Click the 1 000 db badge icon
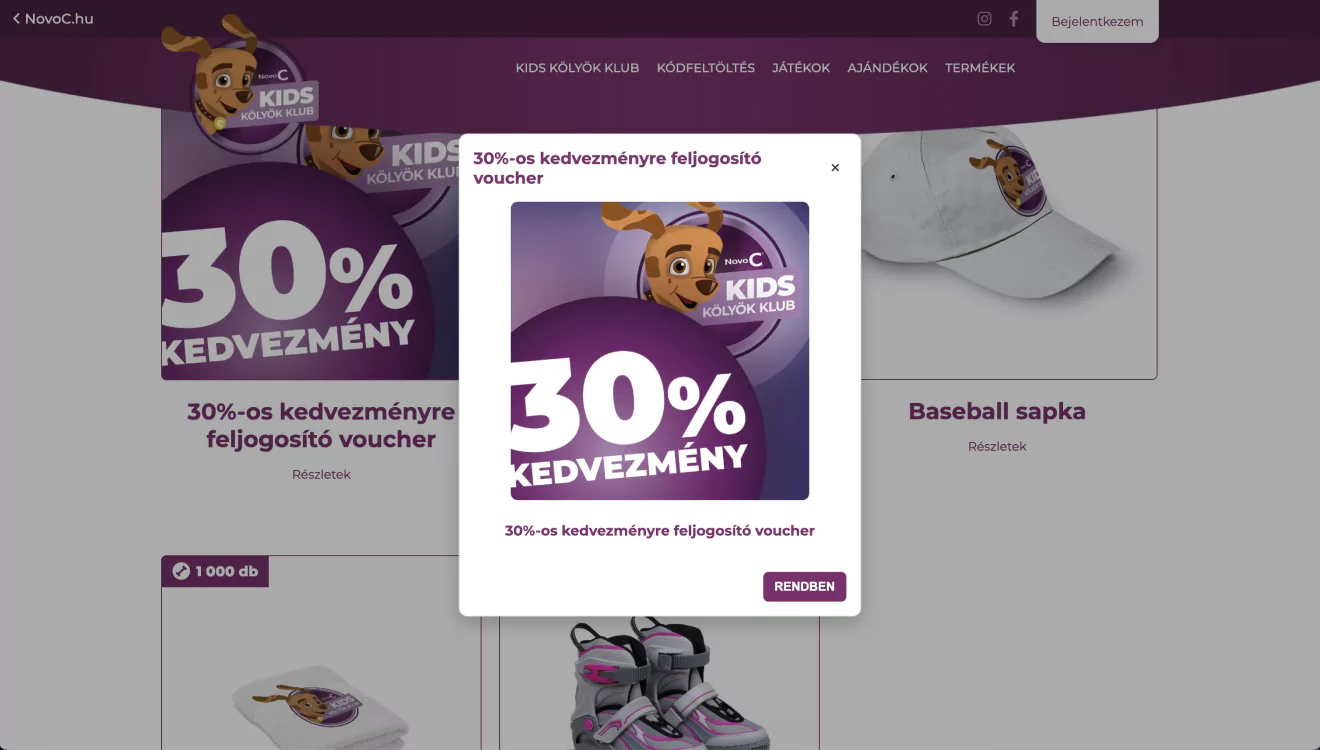This screenshot has height=750, width=1320. pyautogui.click(x=181, y=571)
